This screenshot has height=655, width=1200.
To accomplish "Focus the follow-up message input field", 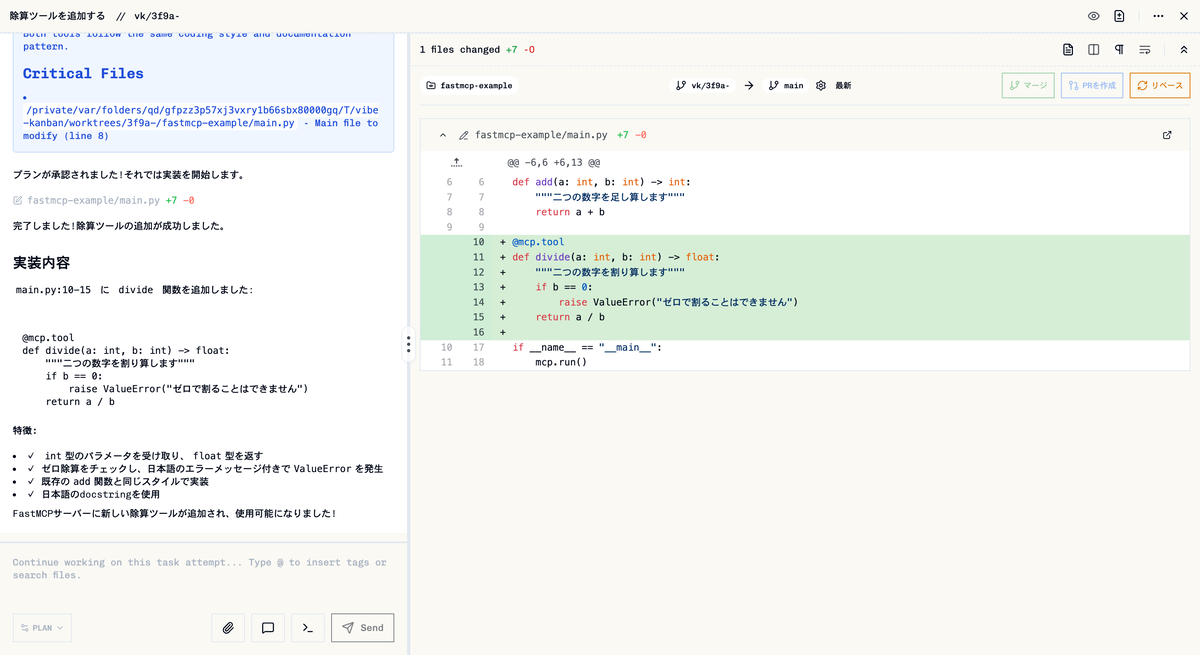I will coord(204,569).
